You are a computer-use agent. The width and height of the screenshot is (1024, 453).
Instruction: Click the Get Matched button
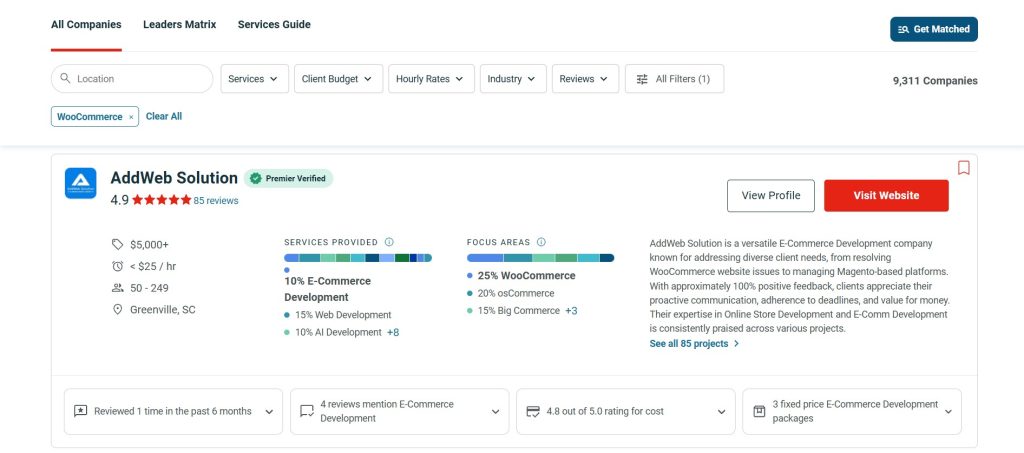934,29
